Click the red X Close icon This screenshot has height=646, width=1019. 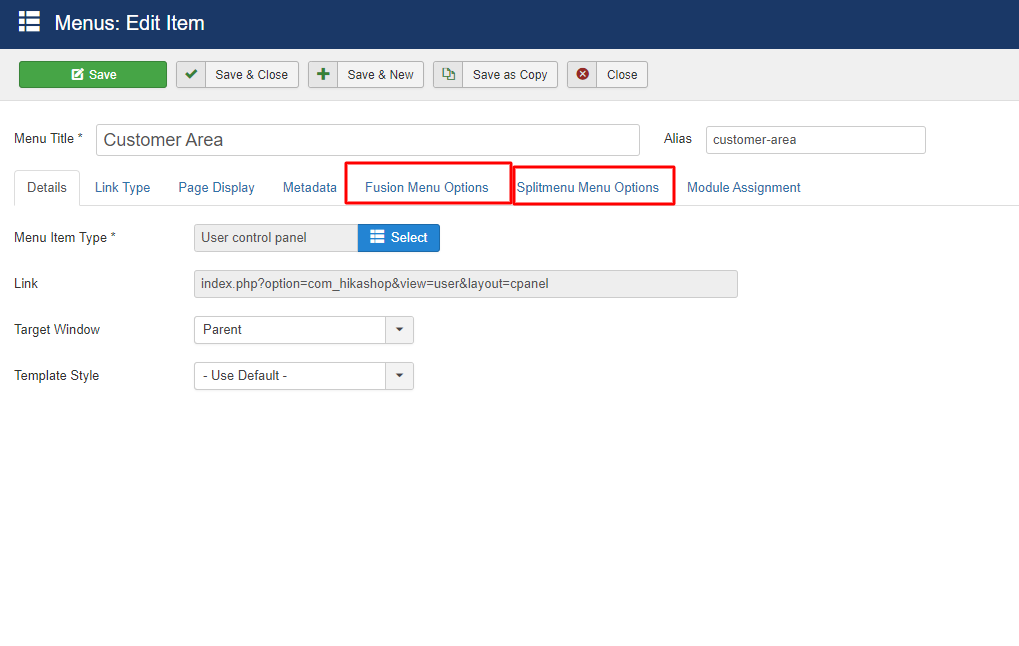[582, 75]
